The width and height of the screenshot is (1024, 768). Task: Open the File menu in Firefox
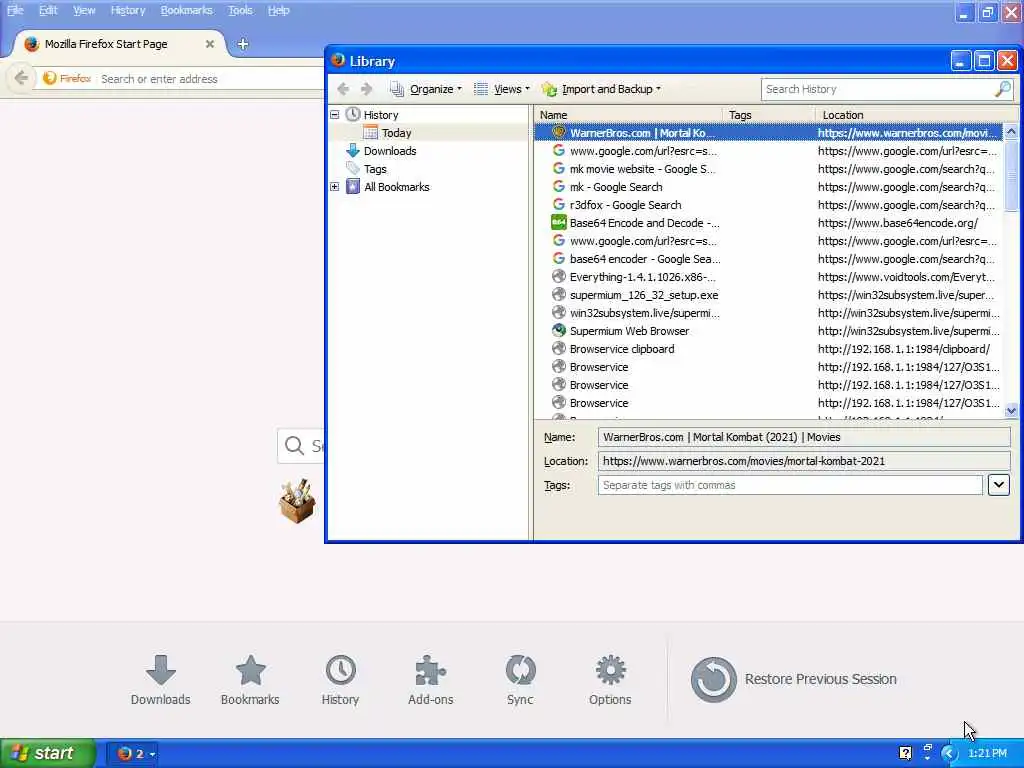click(15, 10)
